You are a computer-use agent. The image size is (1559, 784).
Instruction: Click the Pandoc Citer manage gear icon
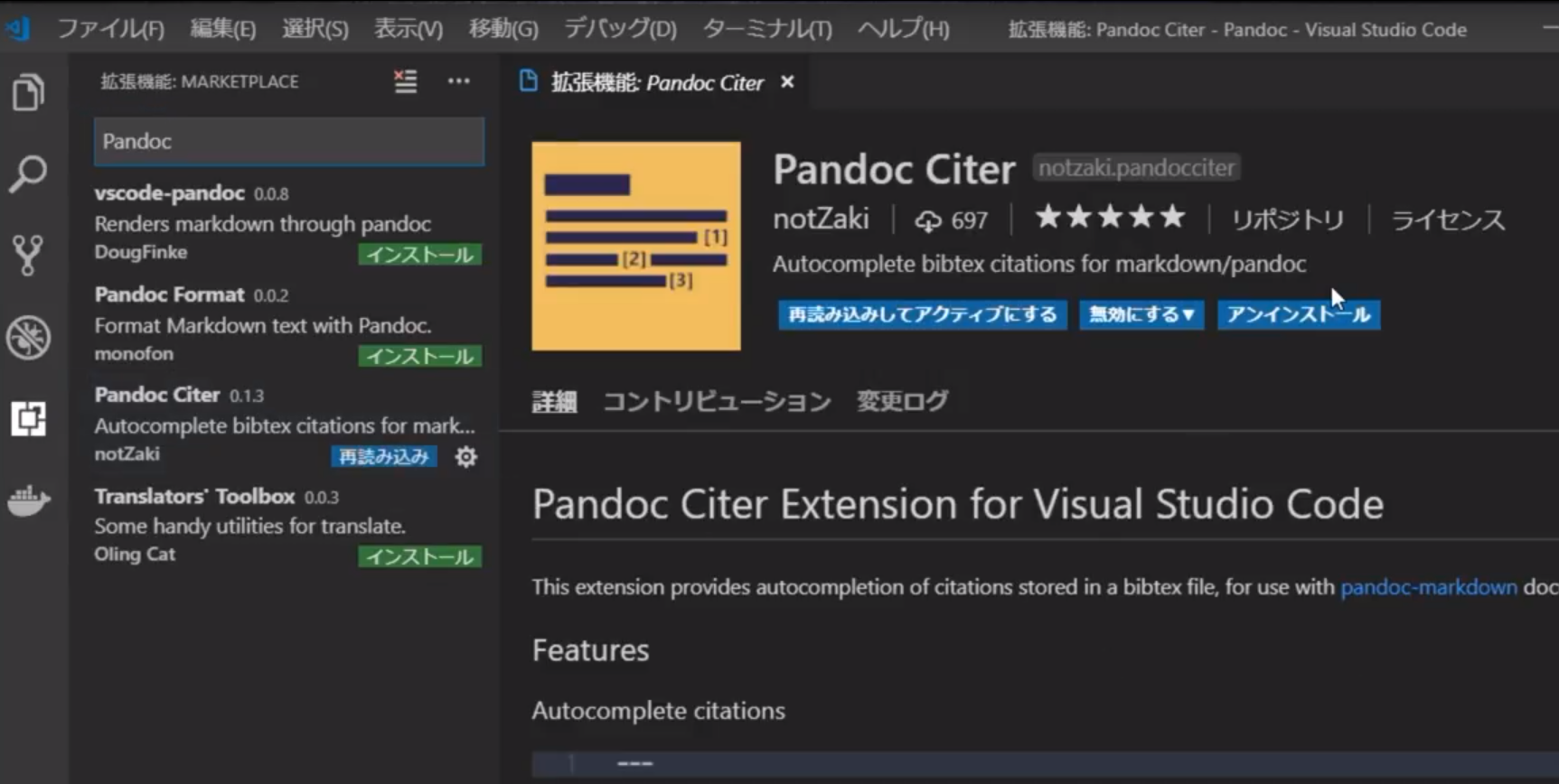[465, 457]
